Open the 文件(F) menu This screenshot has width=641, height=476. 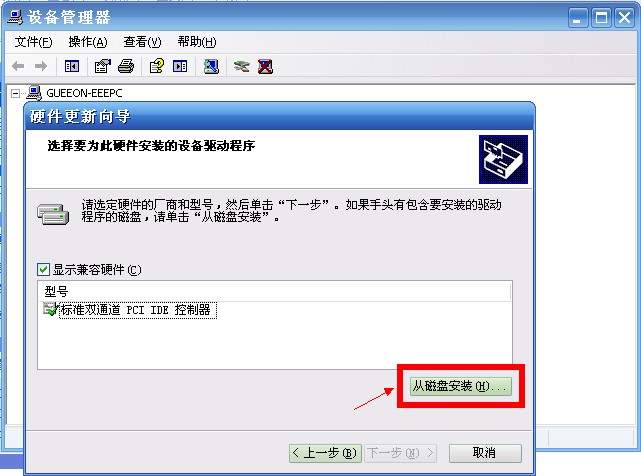click(34, 42)
